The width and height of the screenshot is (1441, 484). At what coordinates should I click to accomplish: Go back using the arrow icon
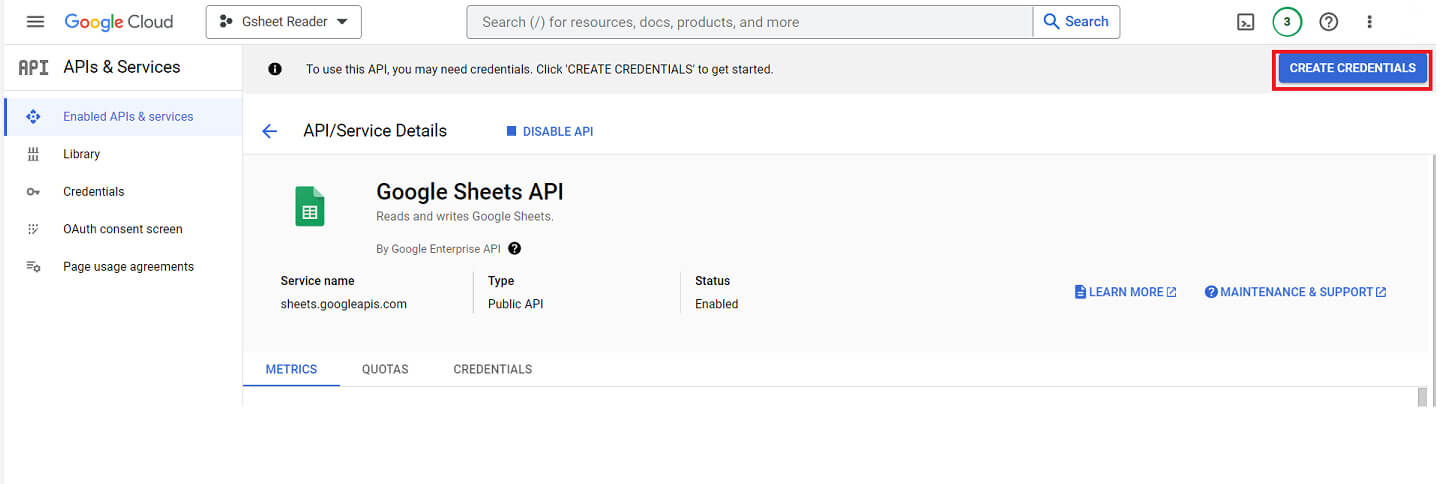point(269,131)
